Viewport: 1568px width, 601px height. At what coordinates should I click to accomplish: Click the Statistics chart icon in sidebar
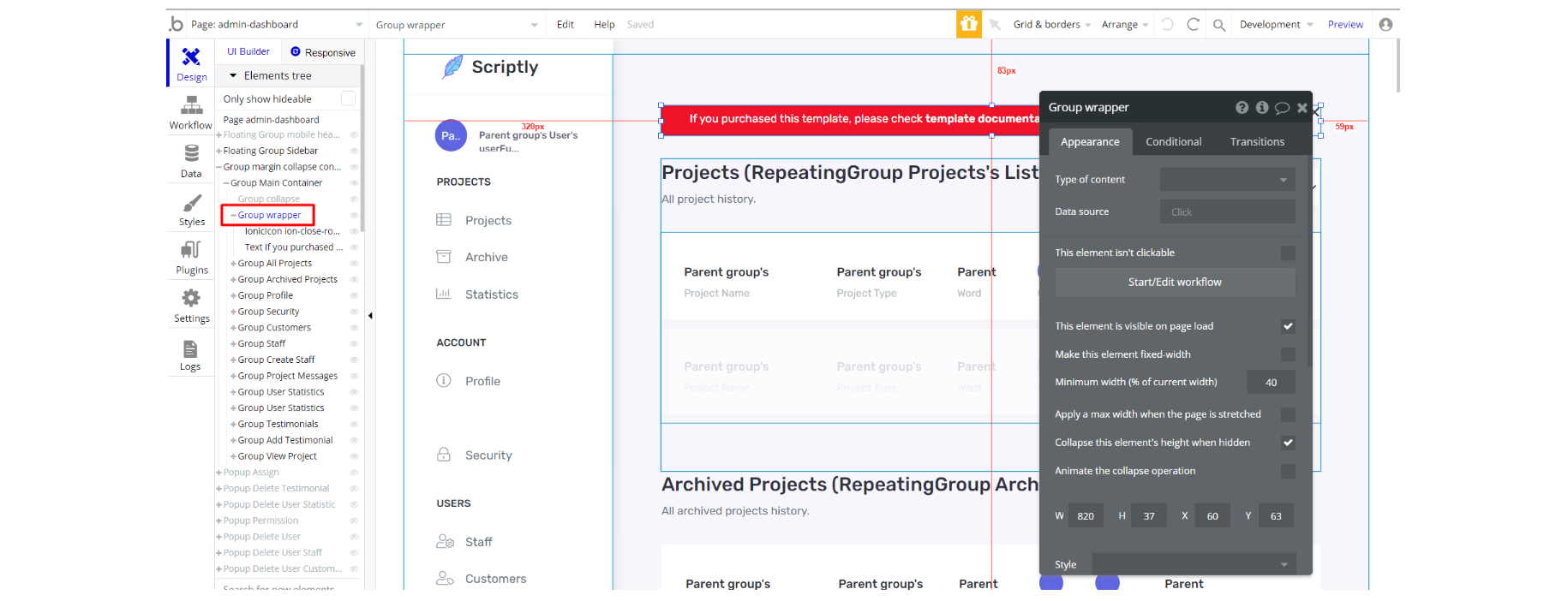click(x=444, y=294)
